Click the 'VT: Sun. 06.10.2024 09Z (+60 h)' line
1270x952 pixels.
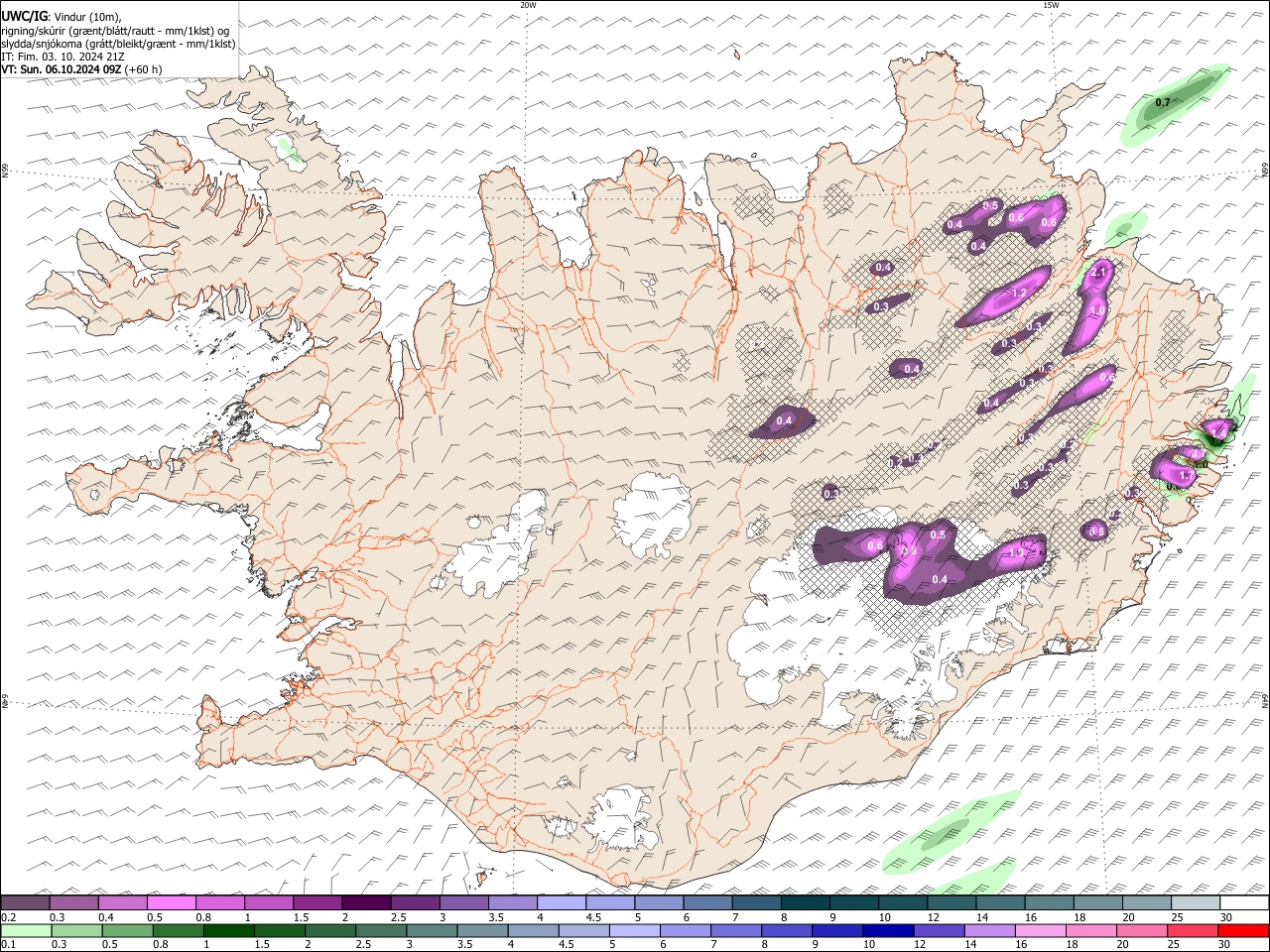81,69
